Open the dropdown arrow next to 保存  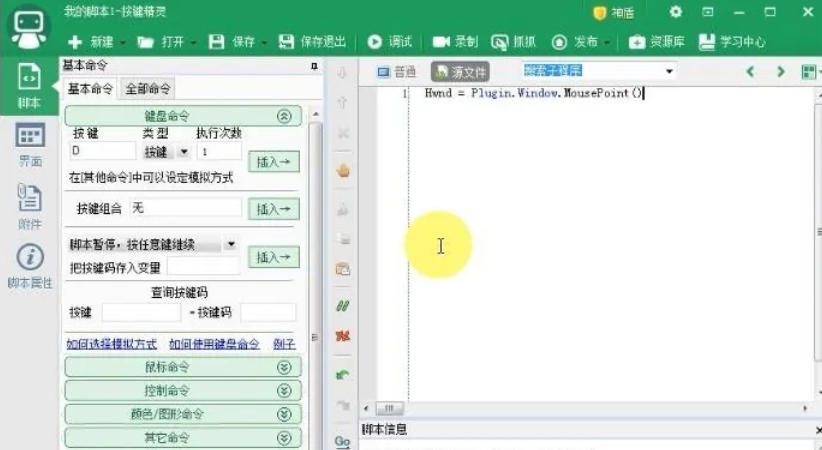point(264,42)
